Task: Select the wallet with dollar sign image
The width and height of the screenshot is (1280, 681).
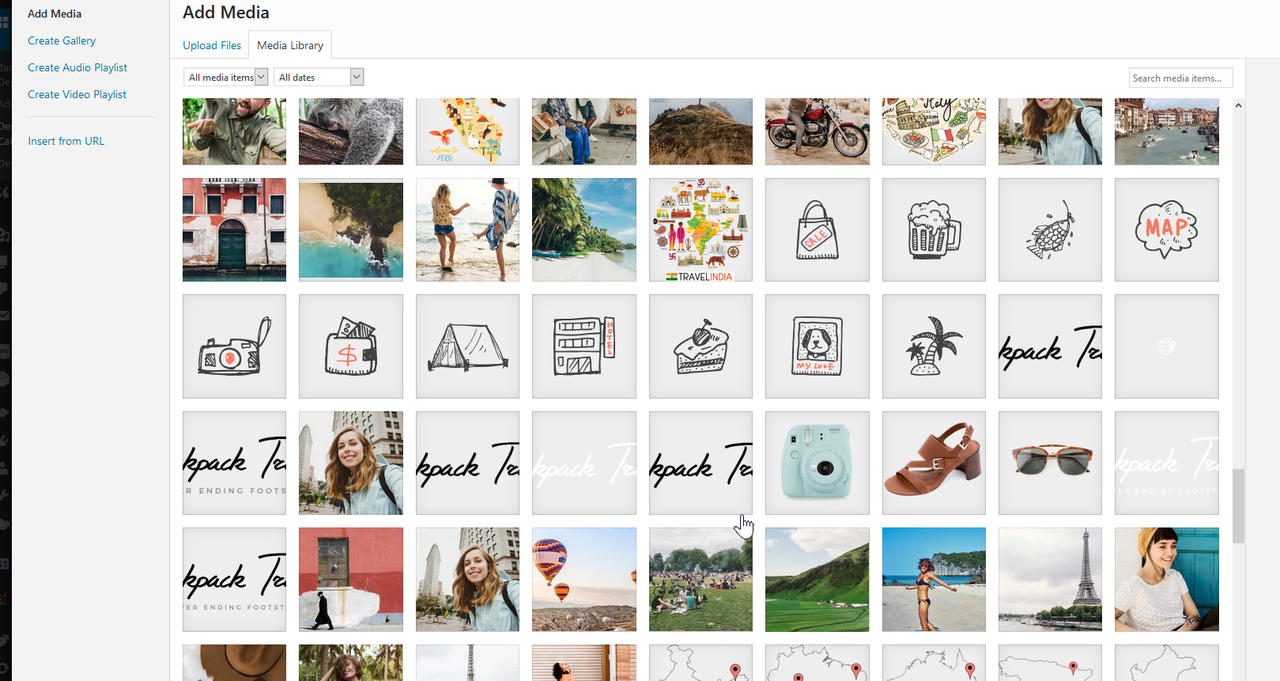Action: click(x=351, y=346)
